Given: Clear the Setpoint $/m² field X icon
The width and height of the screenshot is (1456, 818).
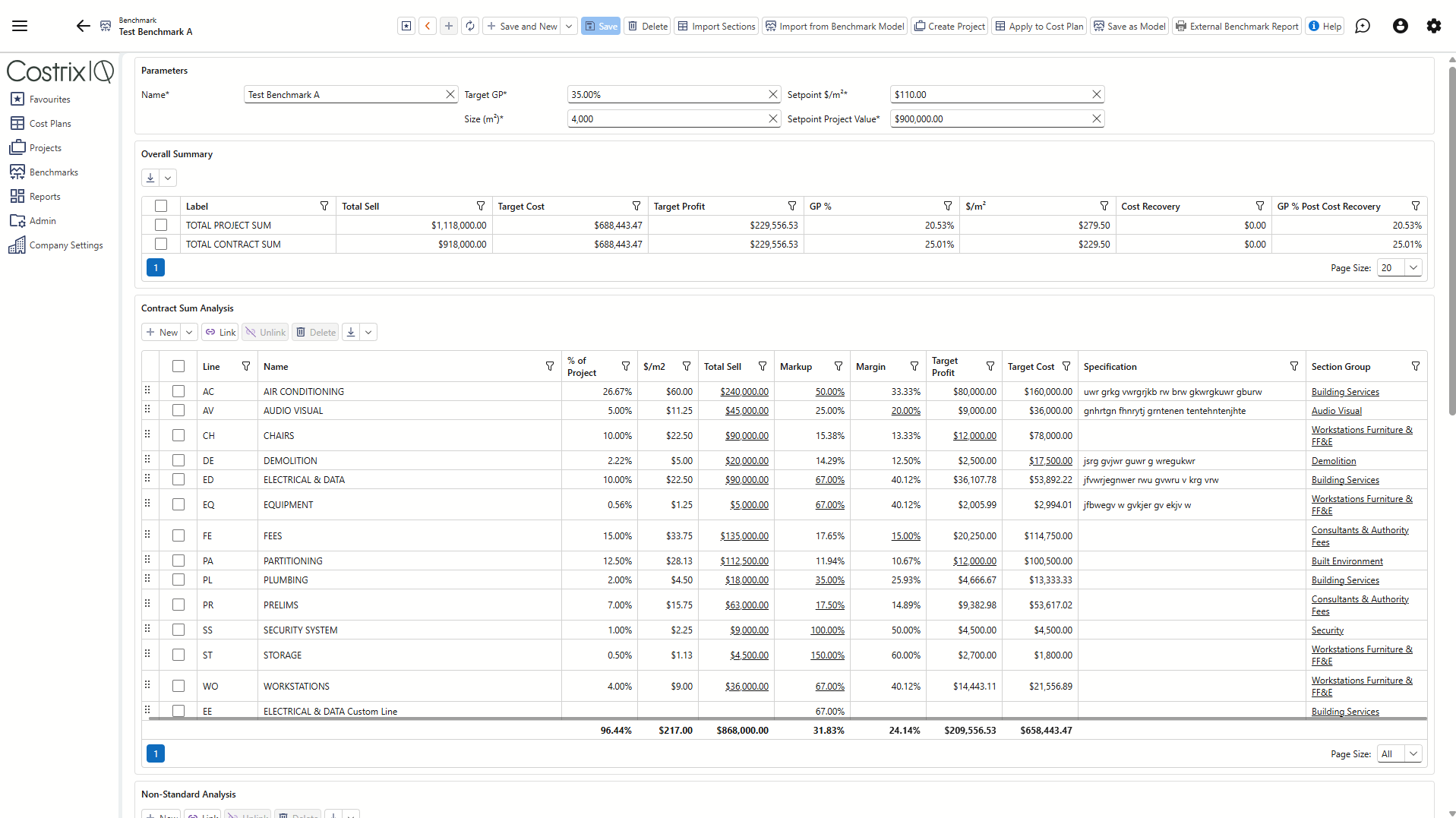Looking at the screenshot, I should pyautogui.click(x=1097, y=94).
